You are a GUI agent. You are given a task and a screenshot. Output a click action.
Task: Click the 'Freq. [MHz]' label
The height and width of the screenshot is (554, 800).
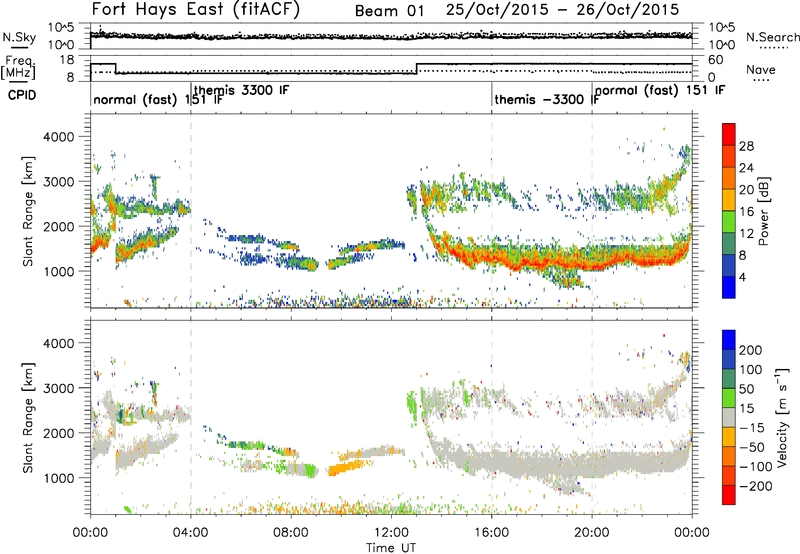pos(17,67)
